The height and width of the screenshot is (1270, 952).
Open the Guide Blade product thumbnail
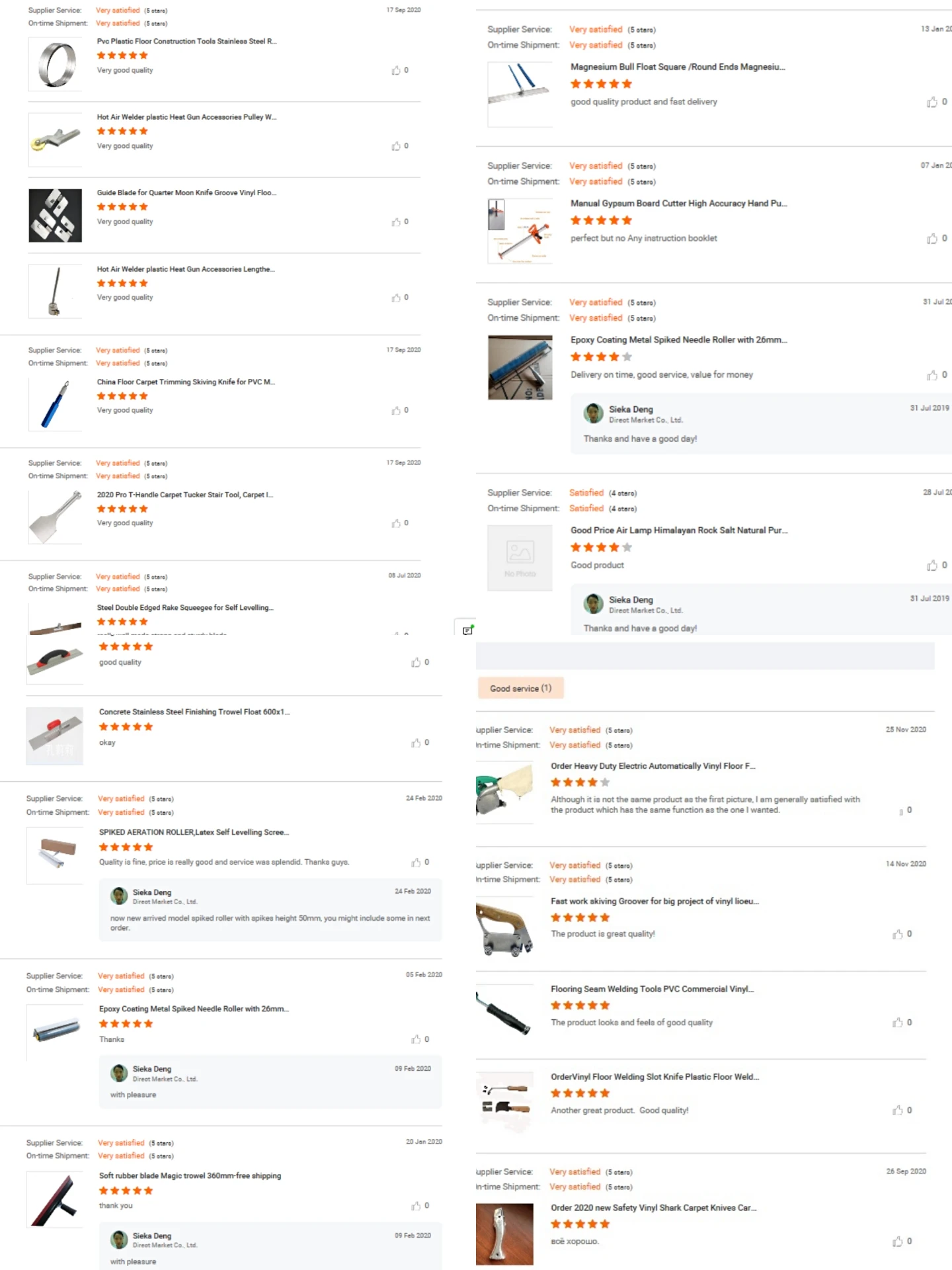56,216
